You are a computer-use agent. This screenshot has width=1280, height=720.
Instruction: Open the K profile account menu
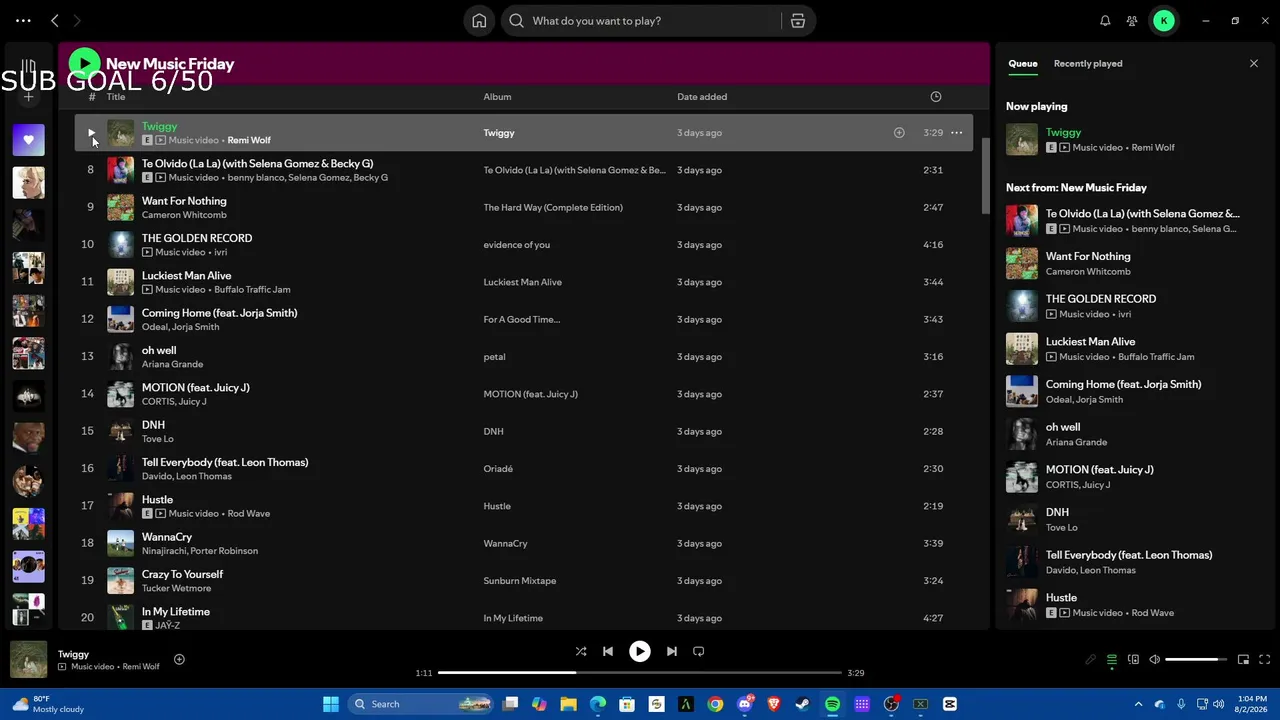click(x=1164, y=21)
